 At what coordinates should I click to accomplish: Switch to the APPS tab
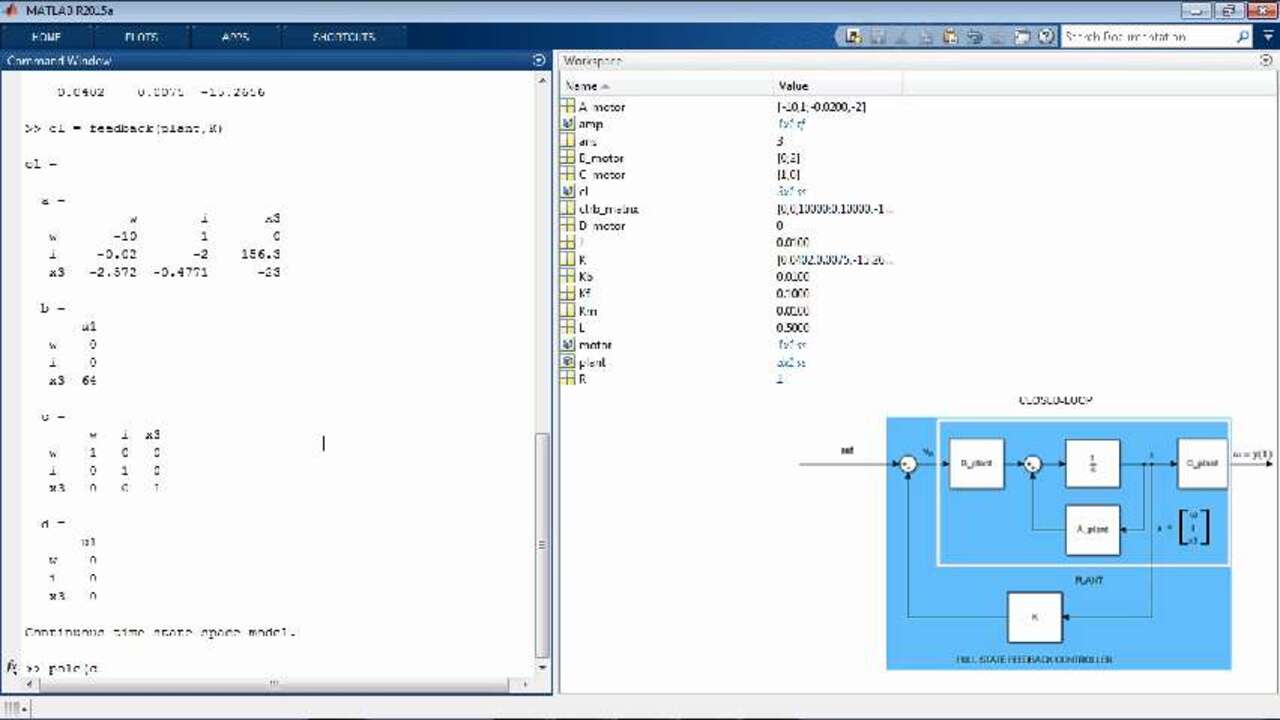pos(235,37)
